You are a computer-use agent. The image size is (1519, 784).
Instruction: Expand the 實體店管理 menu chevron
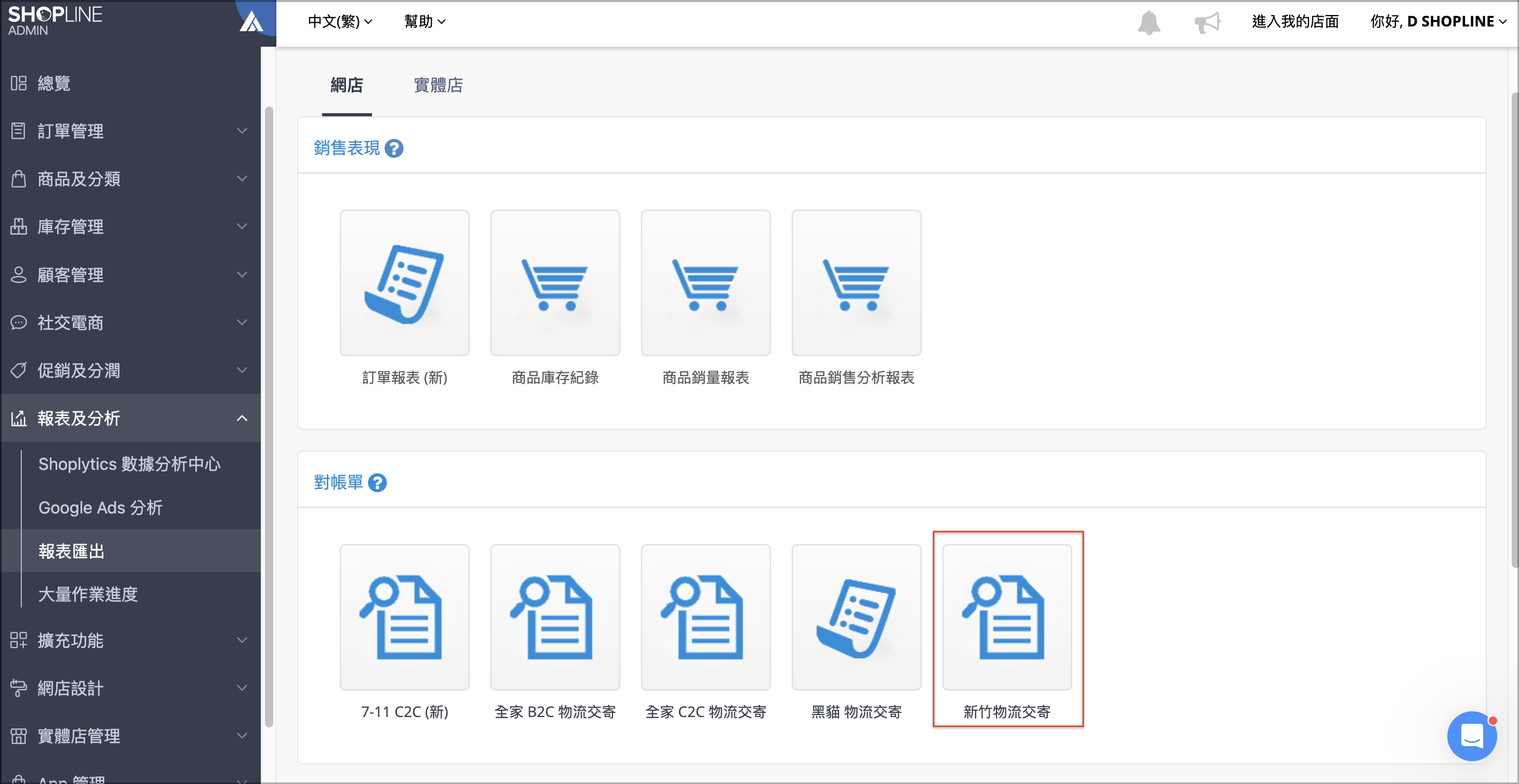242,736
